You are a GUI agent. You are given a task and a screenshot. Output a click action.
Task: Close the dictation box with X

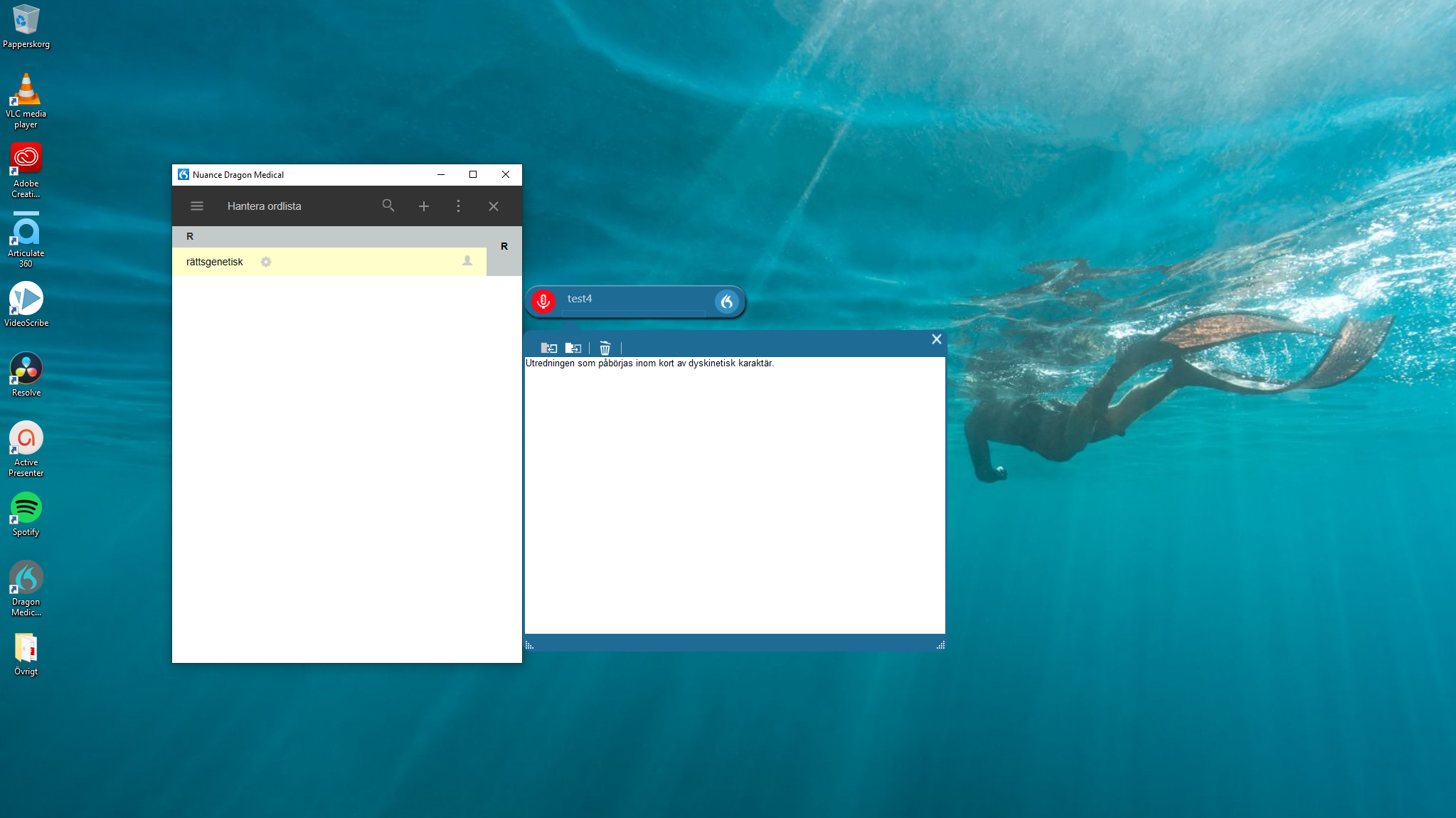[937, 339]
